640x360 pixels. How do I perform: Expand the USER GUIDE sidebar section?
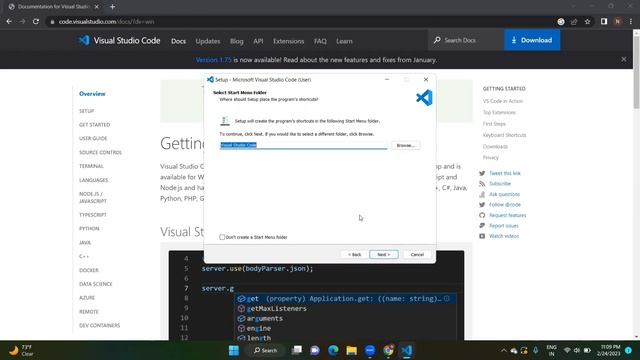(93, 138)
